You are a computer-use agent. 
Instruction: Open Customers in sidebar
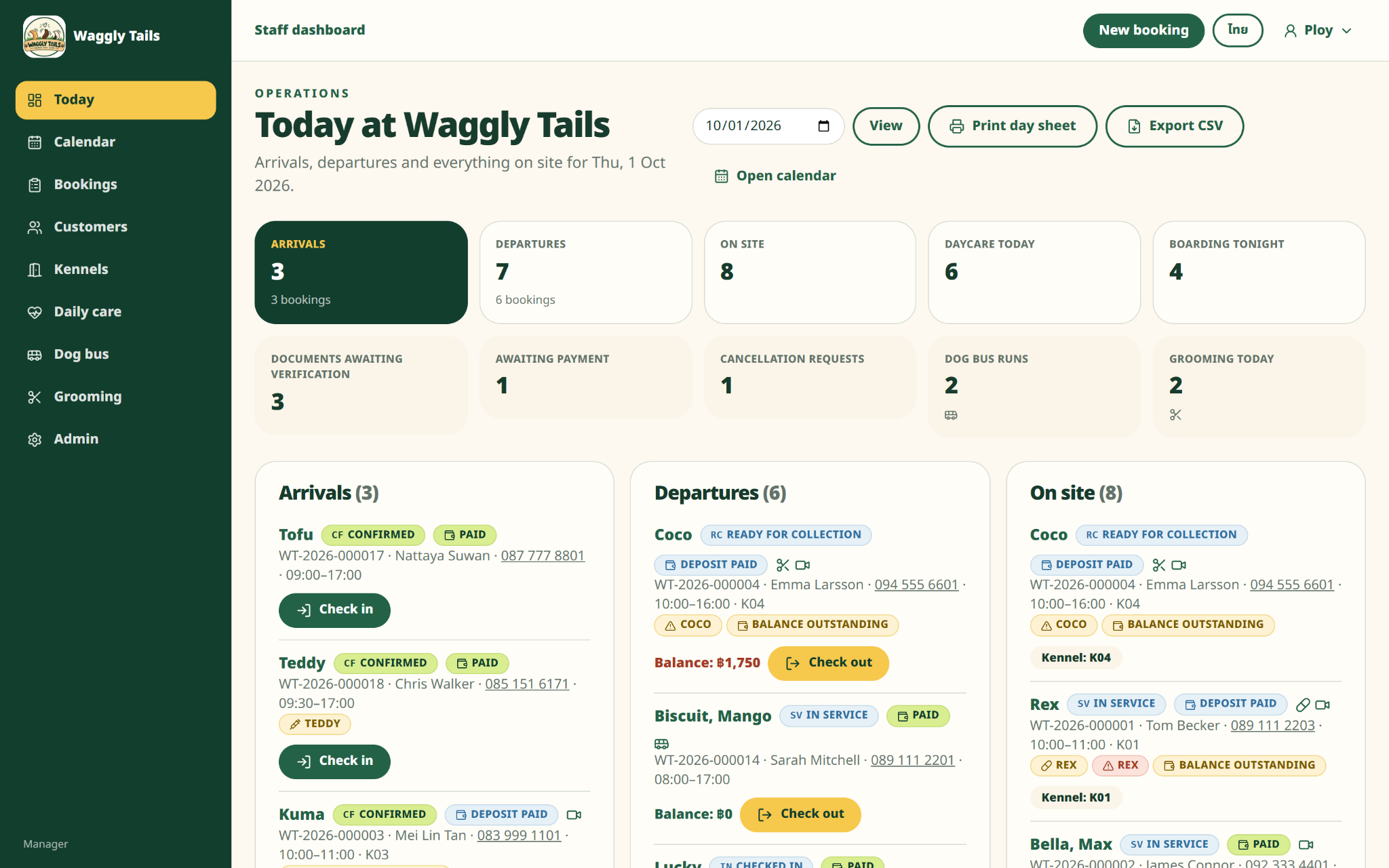click(x=115, y=227)
